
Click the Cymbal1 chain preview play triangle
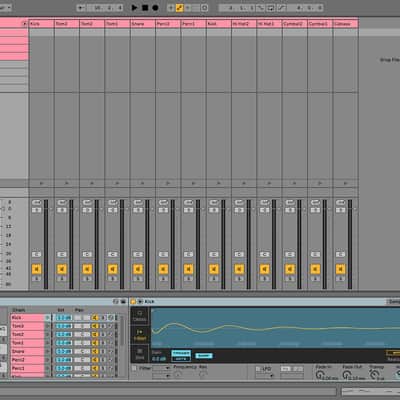[x=320, y=183]
